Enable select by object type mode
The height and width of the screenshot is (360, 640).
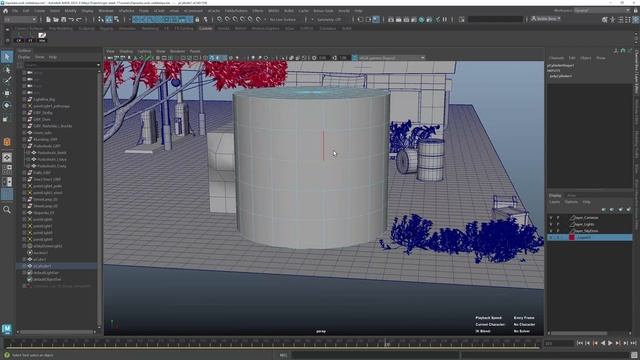(109, 20)
